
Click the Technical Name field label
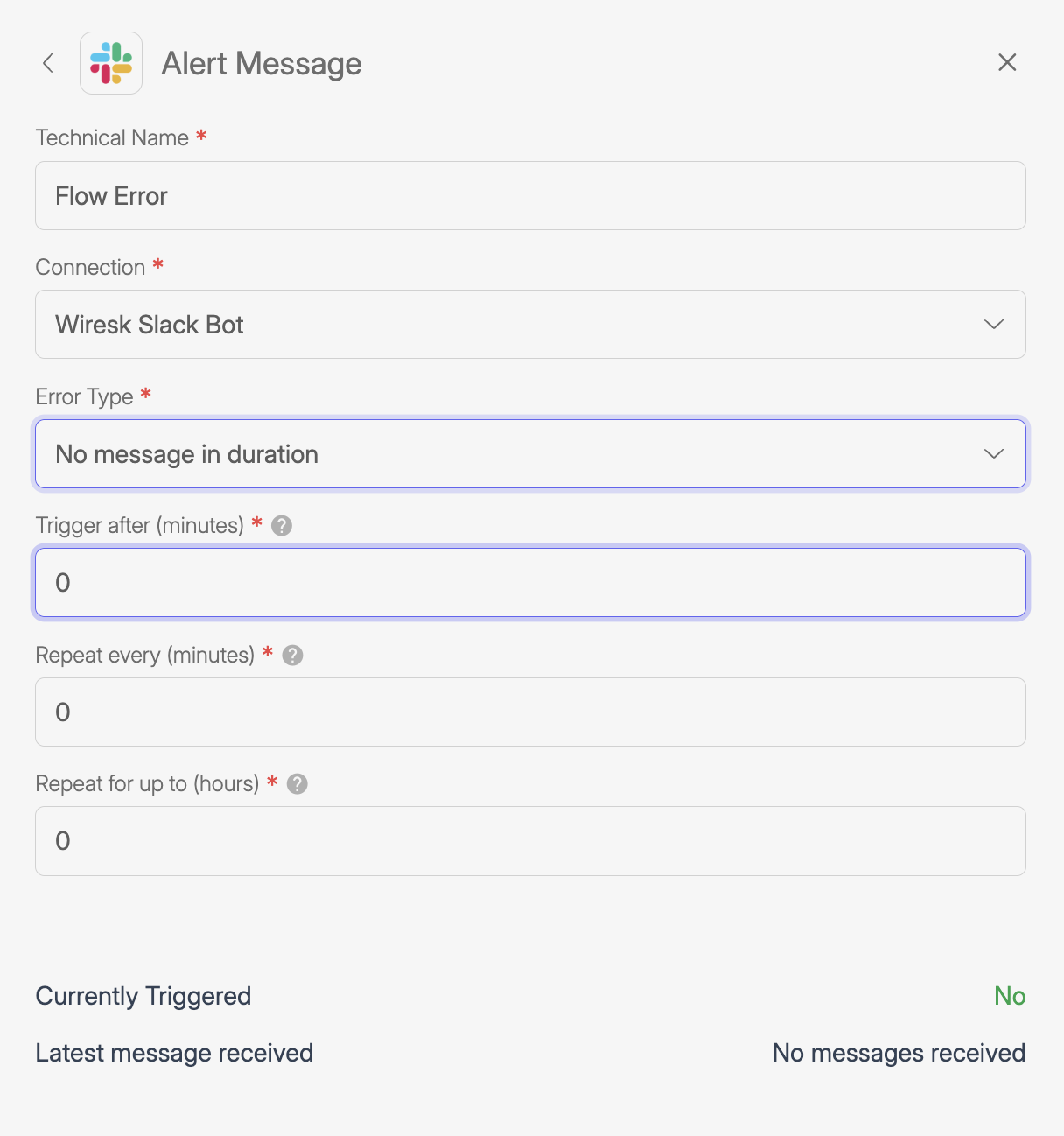tap(112, 138)
